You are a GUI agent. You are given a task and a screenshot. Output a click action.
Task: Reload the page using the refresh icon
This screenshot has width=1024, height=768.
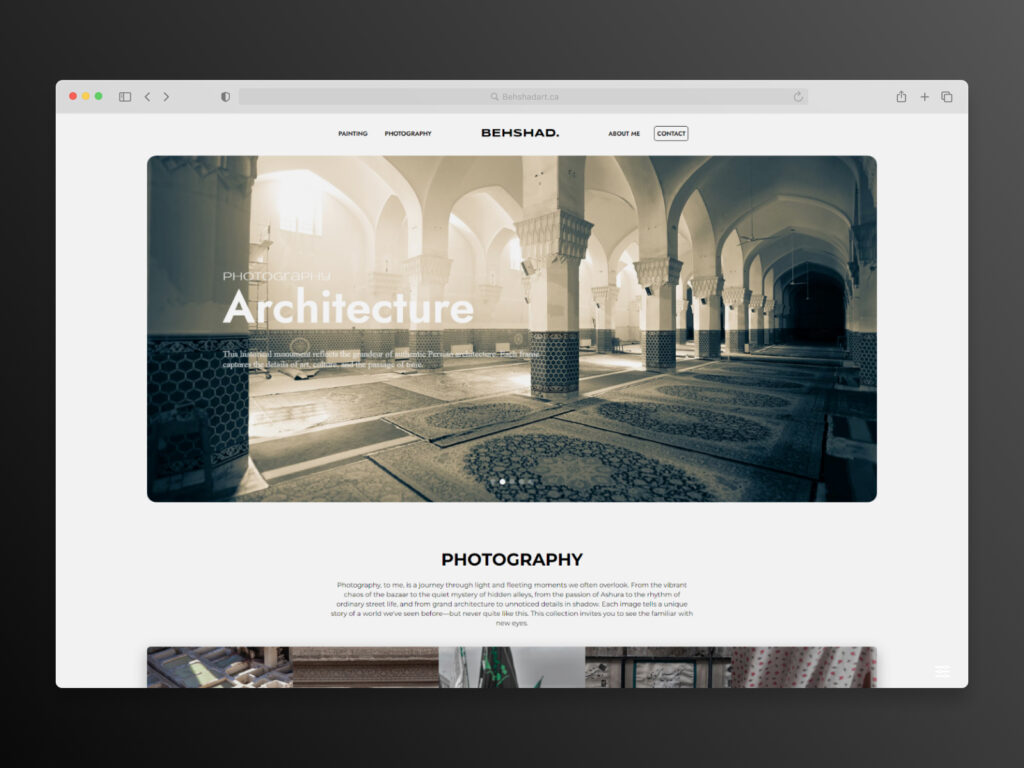(798, 97)
